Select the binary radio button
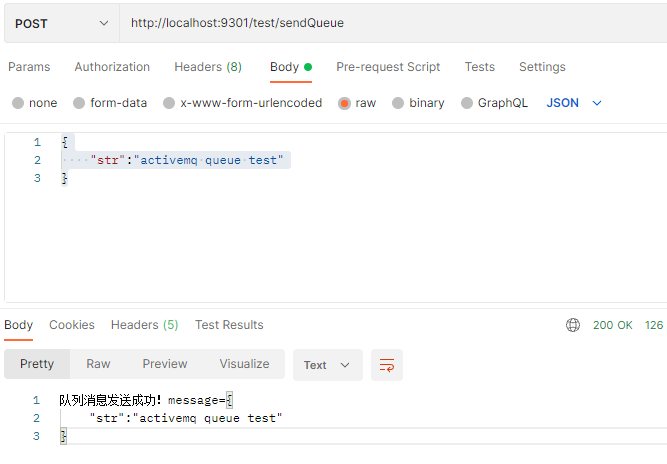The width and height of the screenshot is (667, 464). pyautogui.click(x=399, y=103)
